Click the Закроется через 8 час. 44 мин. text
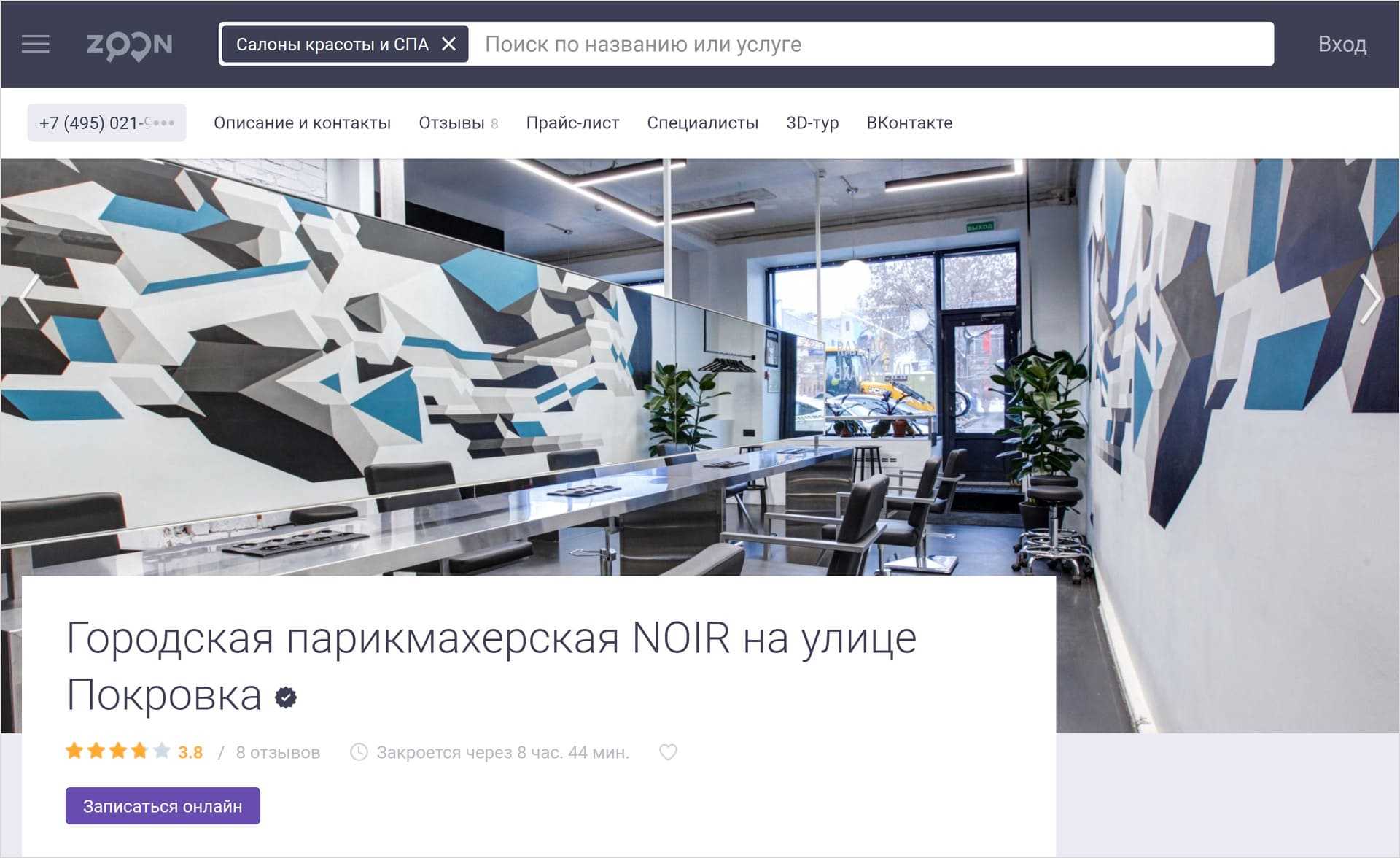 (502, 752)
